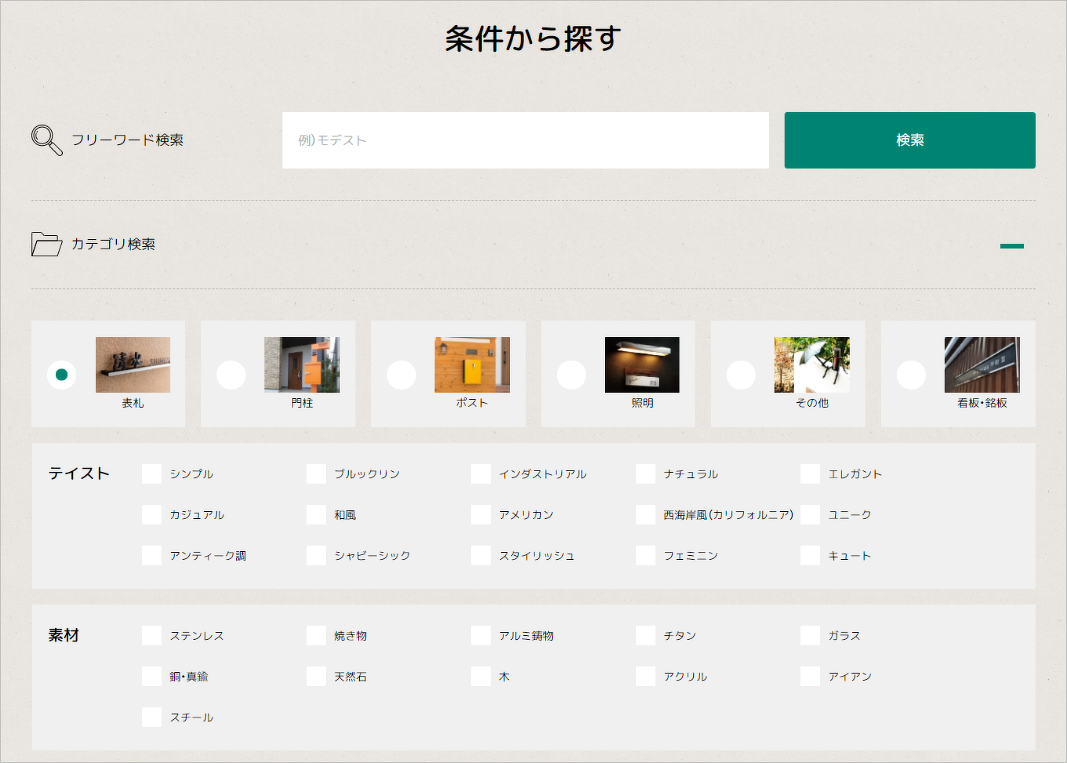Tick the 天然石 material checkbox
Viewport: 1067px width, 763px height.
(x=316, y=677)
